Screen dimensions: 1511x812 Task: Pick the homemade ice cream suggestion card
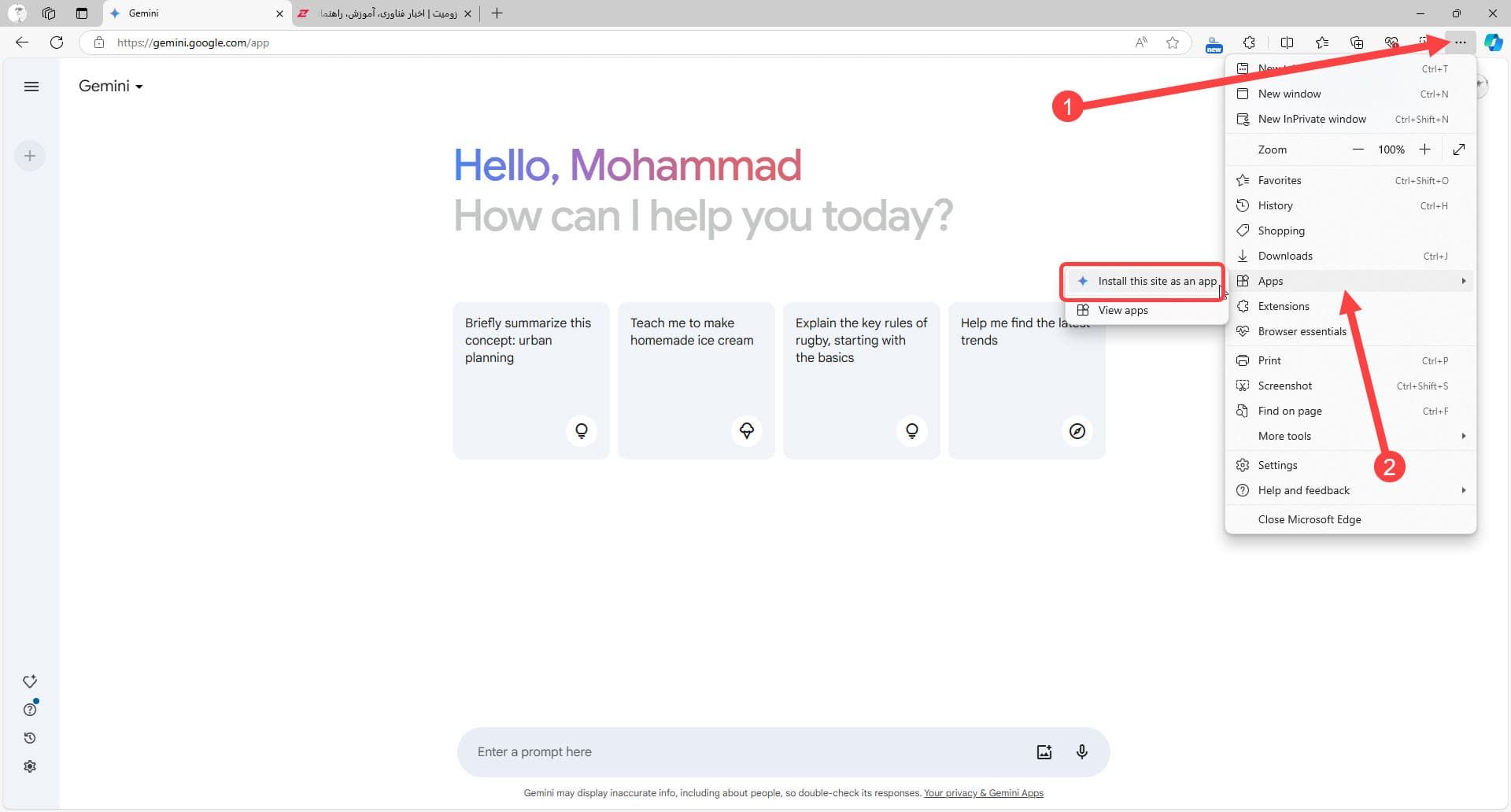point(696,381)
